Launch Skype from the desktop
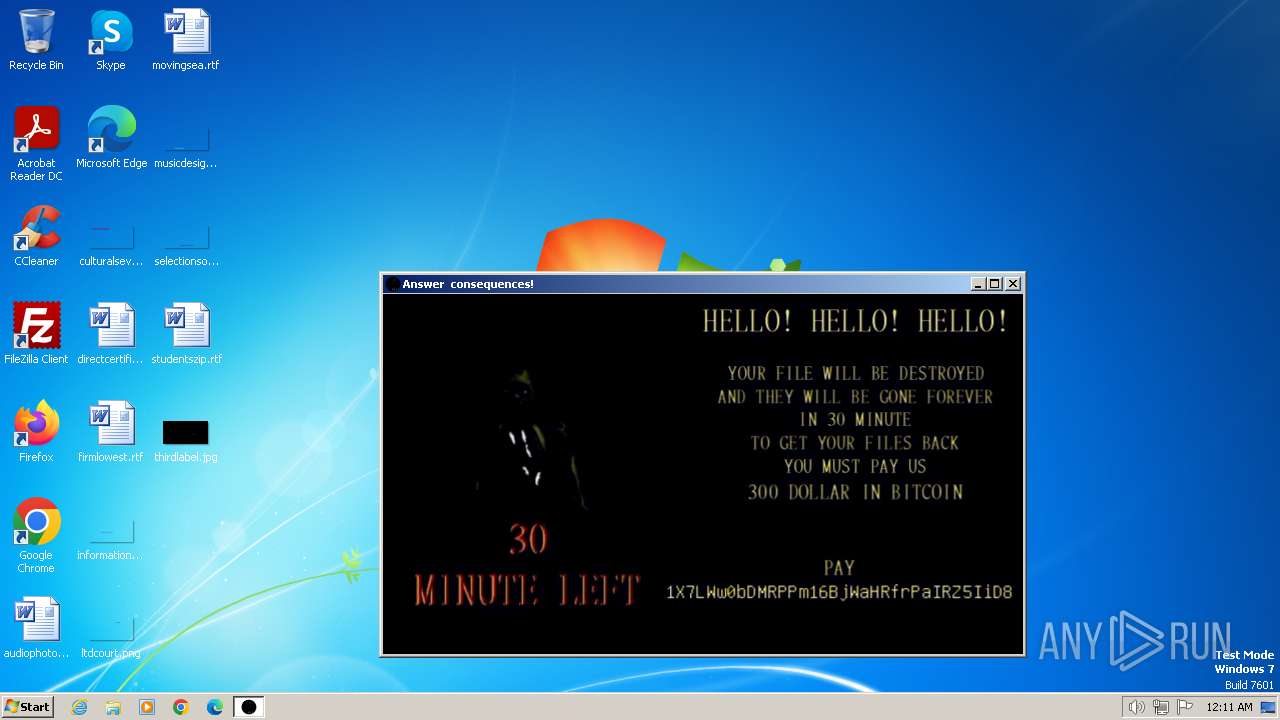The height and width of the screenshot is (720, 1280). click(111, 40)
